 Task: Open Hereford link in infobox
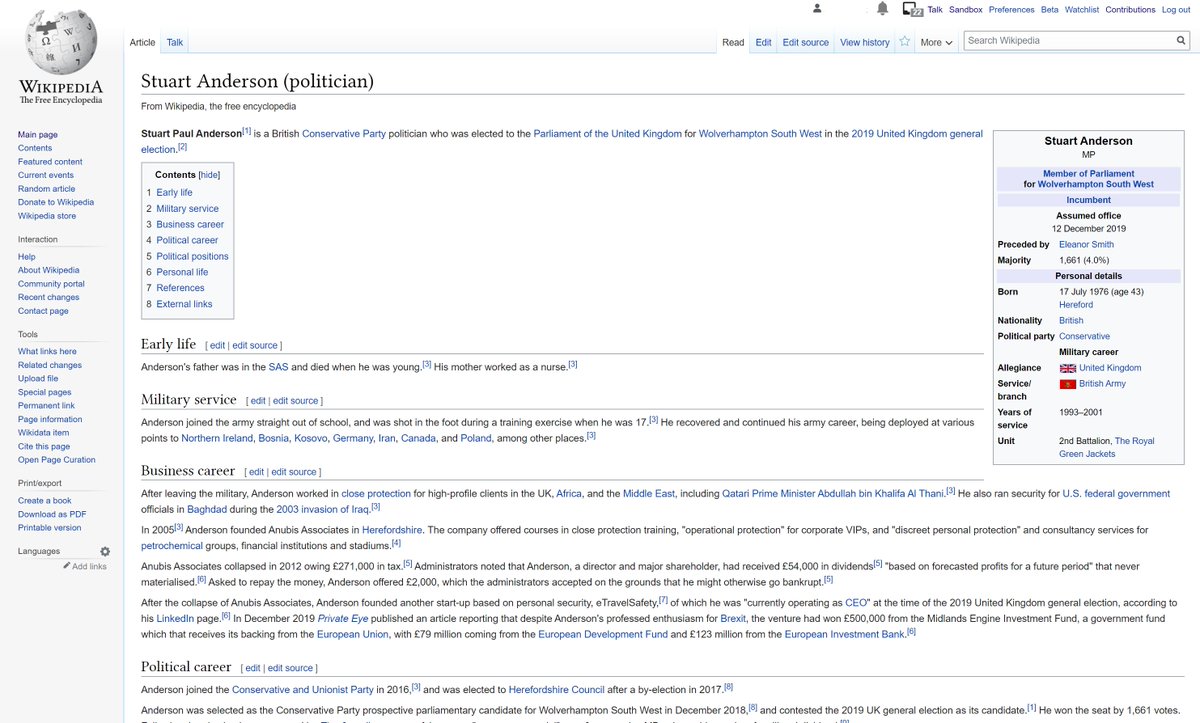click(x=1076, y=305)
